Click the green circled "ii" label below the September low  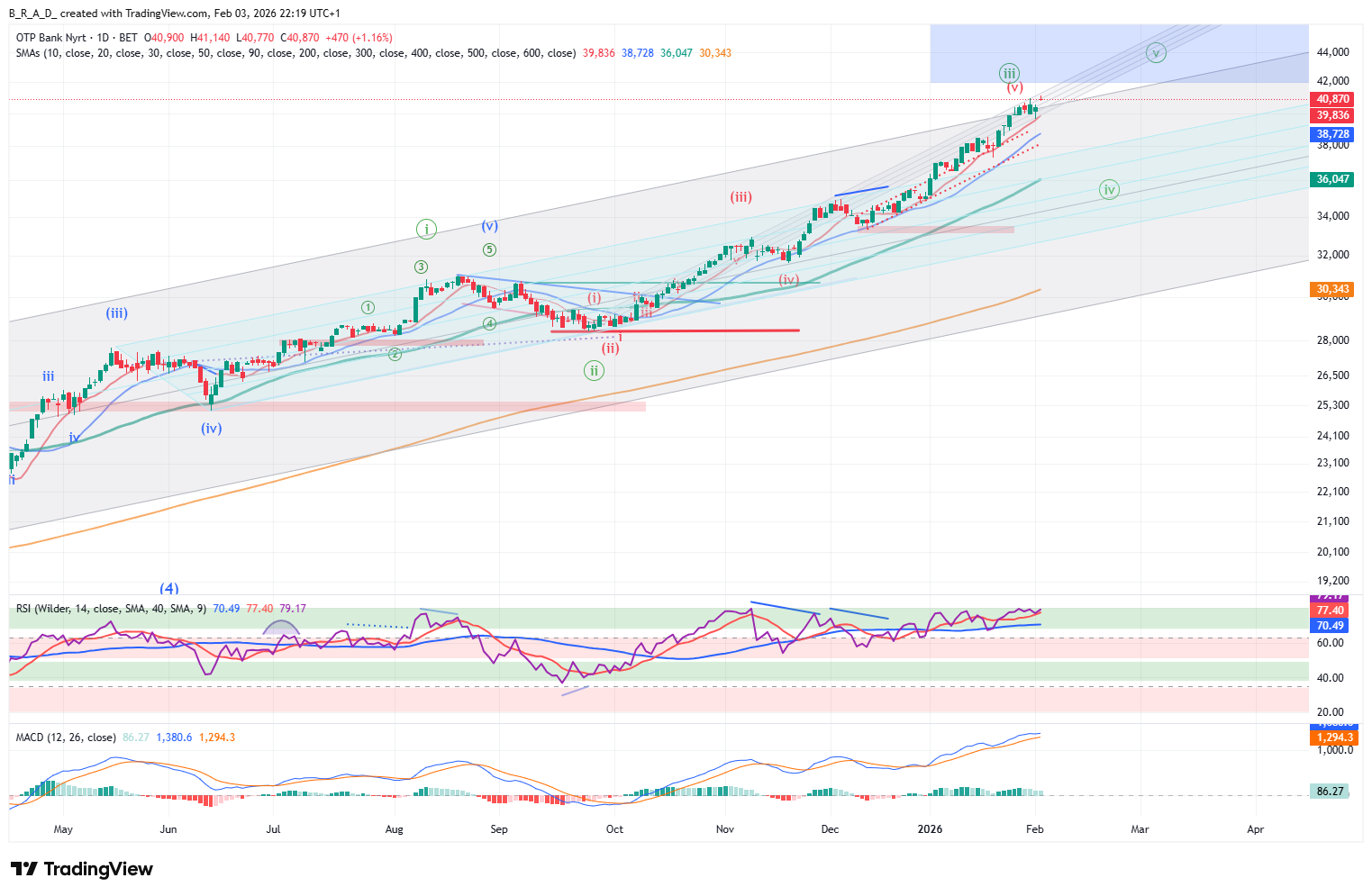594,370
